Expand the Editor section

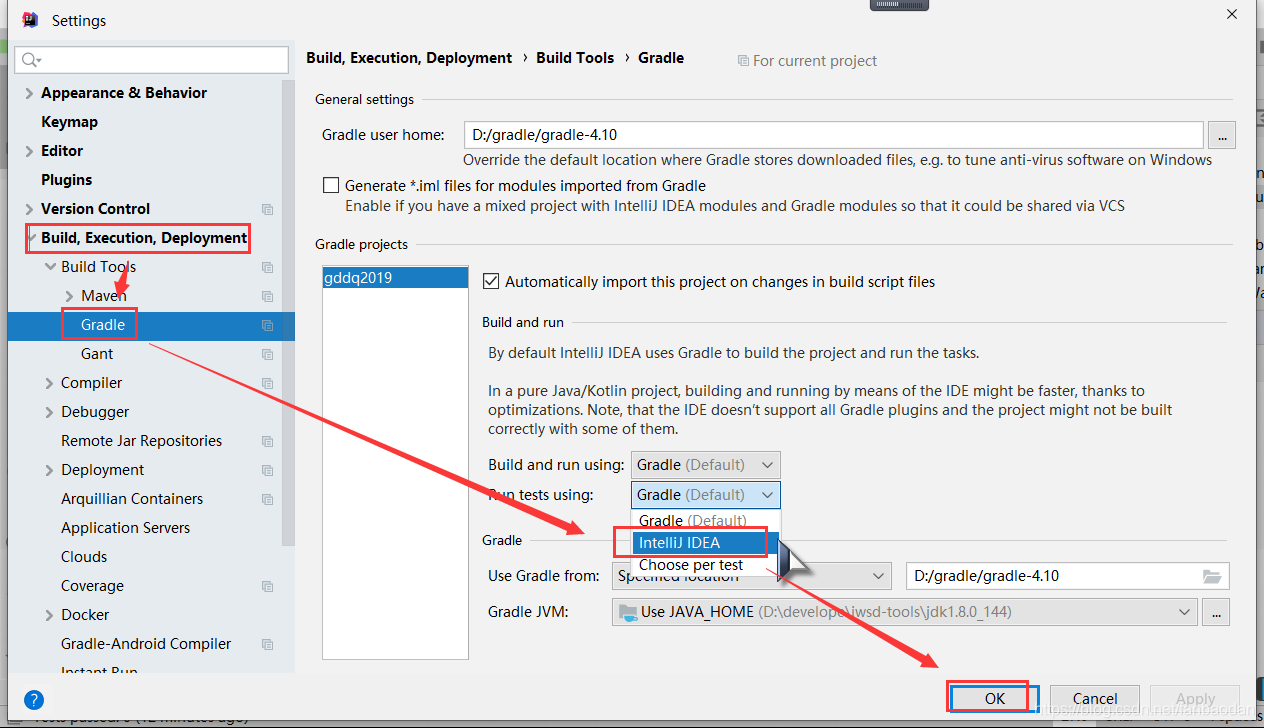29,151
